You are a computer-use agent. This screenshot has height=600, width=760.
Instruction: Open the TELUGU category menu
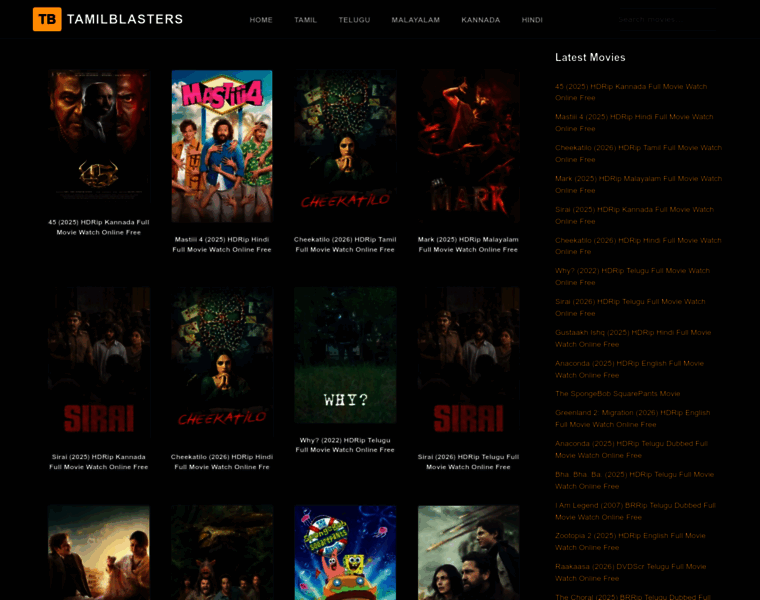click(x=354, y=20)
